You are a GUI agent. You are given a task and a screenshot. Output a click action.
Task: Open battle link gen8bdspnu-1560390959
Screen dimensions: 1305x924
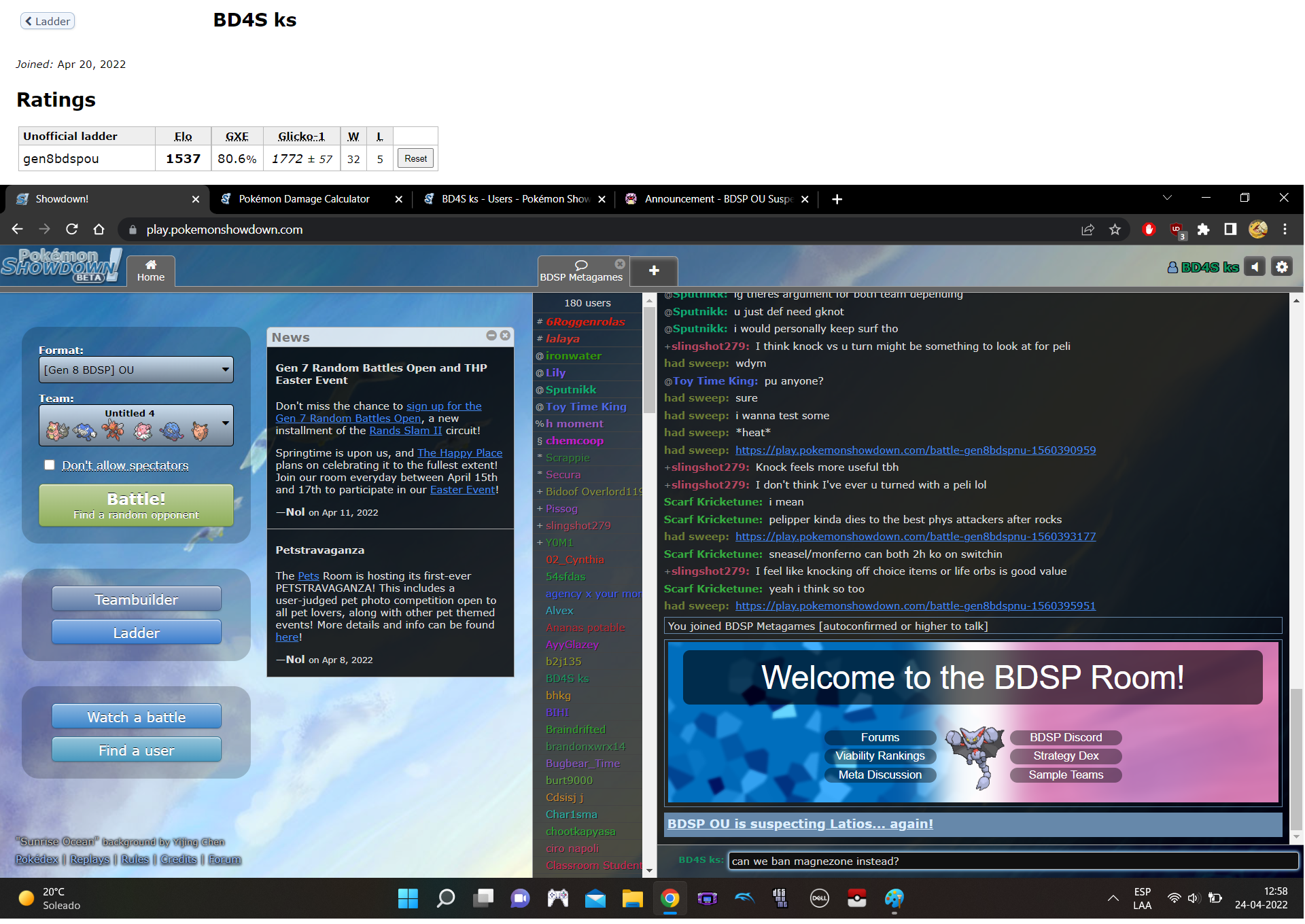[x=915, y=450]
